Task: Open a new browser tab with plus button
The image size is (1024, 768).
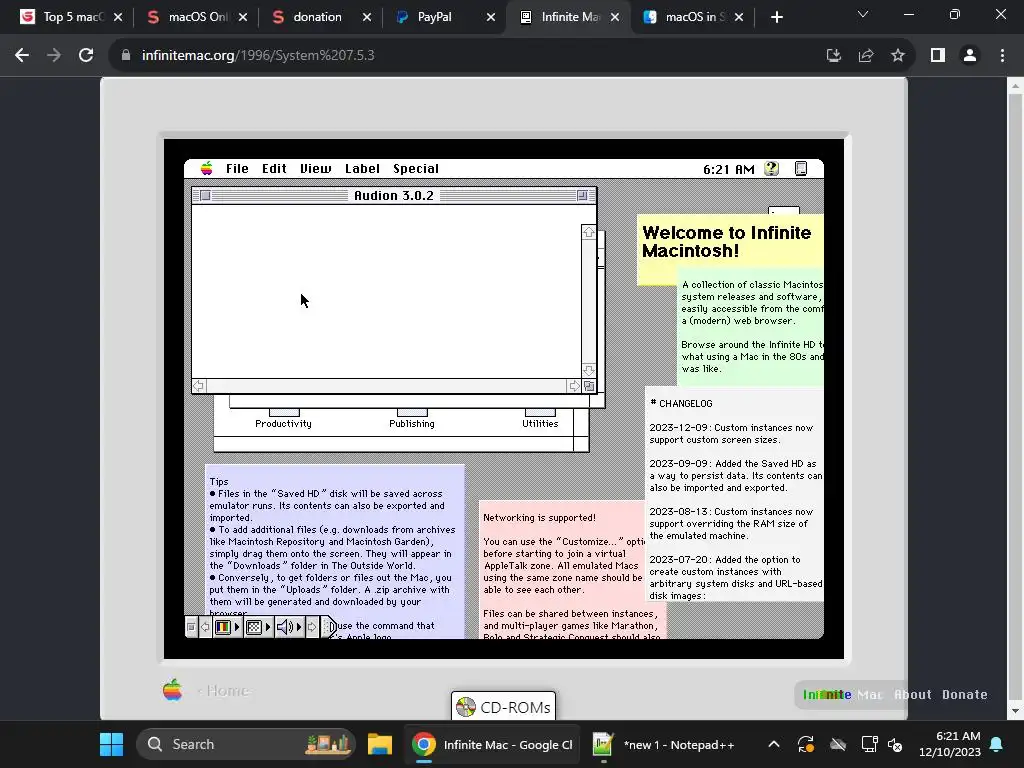Action: 776,18
